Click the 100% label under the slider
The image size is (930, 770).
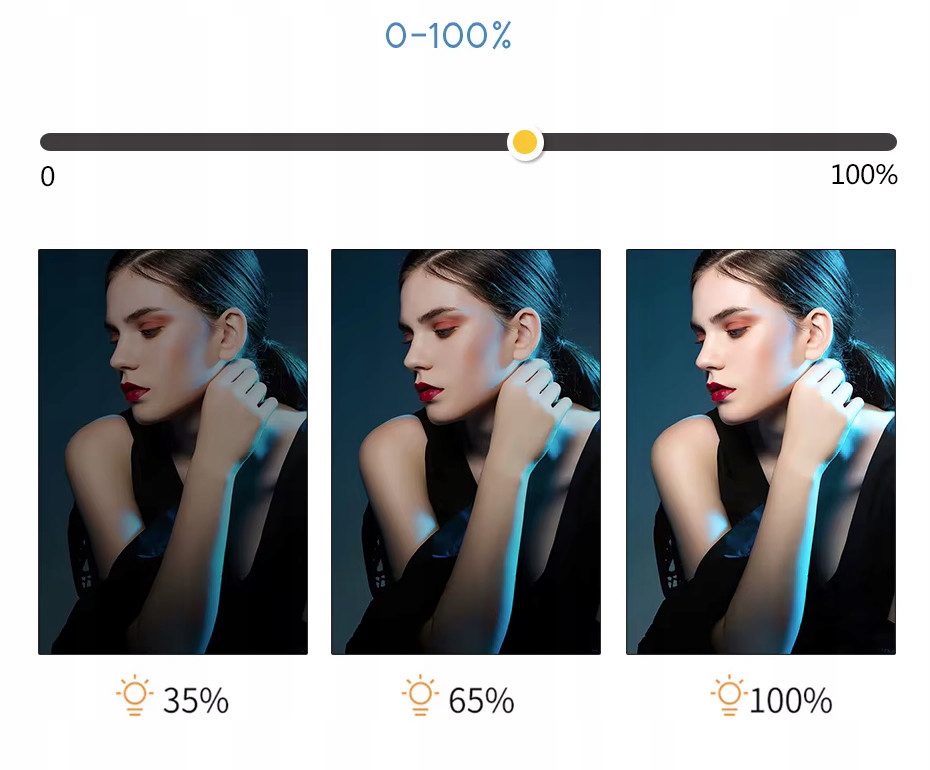tap(864, 175)
